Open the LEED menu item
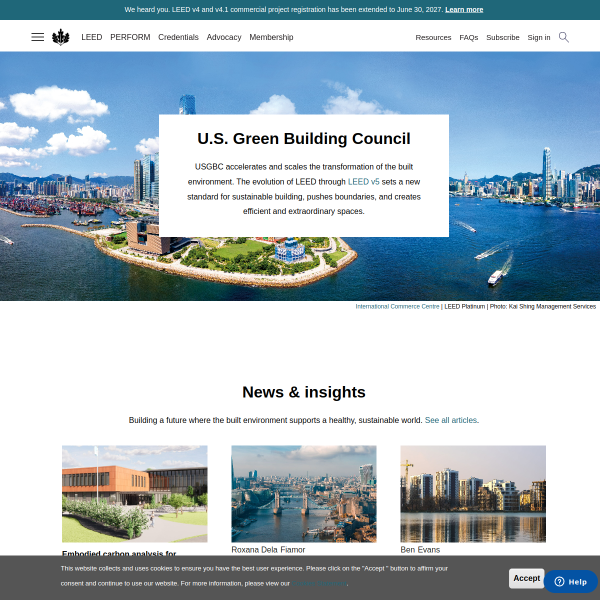The image size is (600, 600). coord(91,37)
